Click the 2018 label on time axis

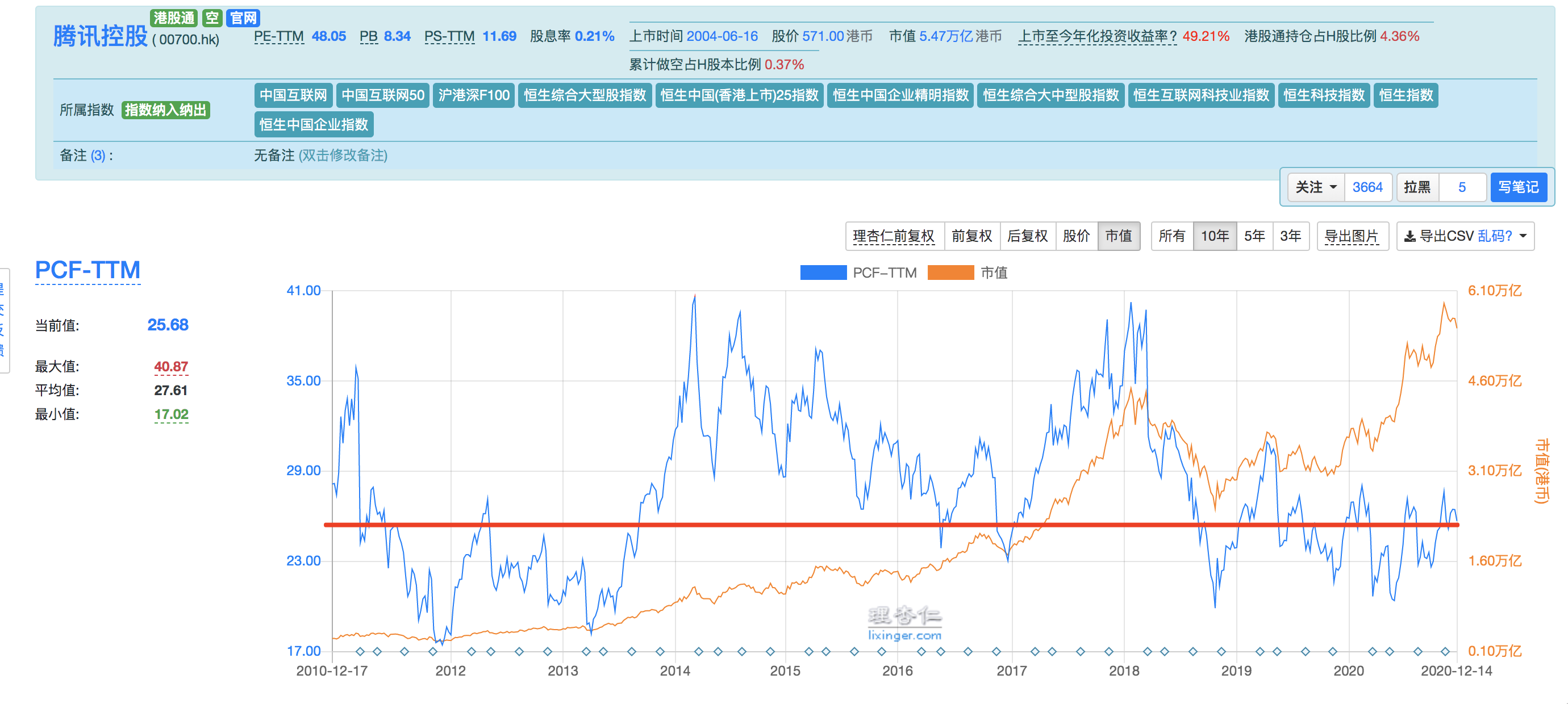click(1124, 671)
